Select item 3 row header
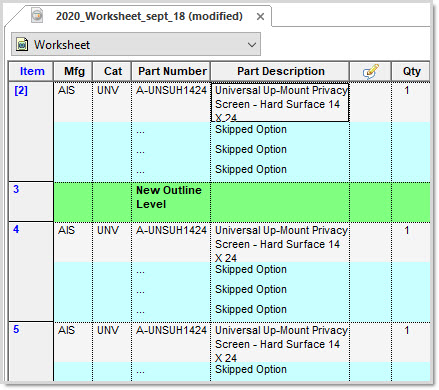The height and width of the screenshot is (390, 439). tap(31, 202)
